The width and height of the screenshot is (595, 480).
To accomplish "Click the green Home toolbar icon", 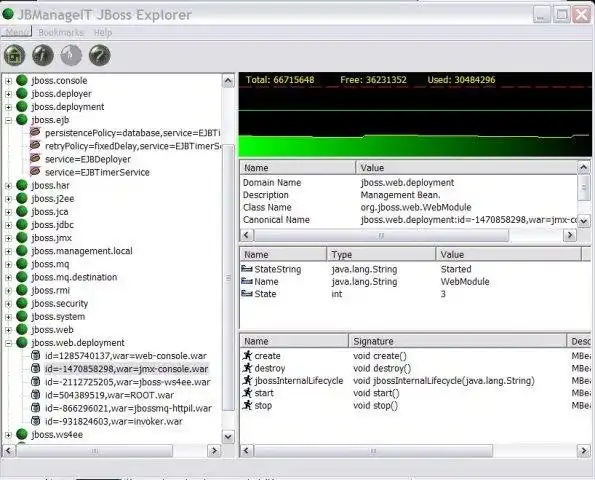I will pos(14,55).
